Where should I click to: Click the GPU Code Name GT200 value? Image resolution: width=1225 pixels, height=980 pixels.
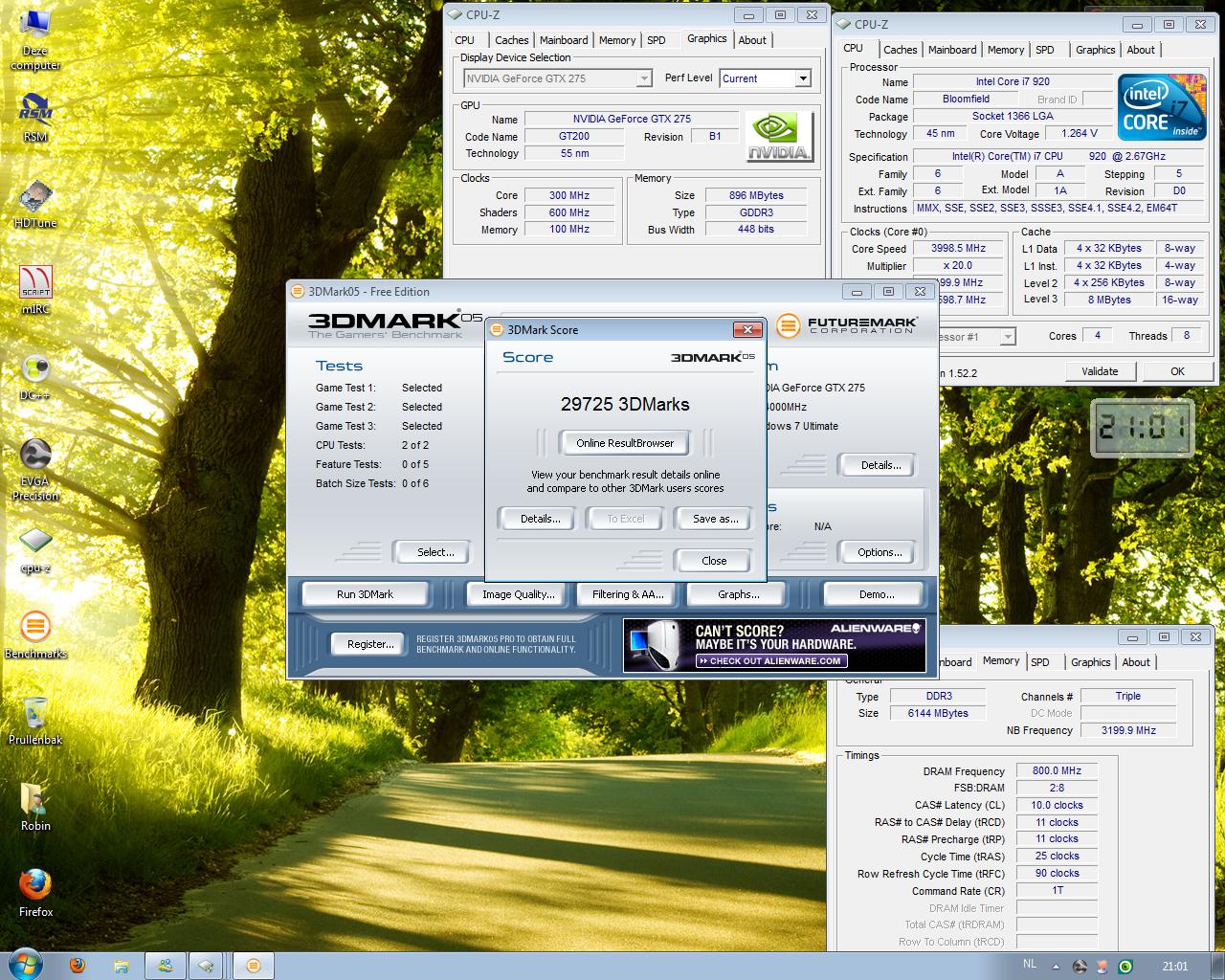point(574,136)
